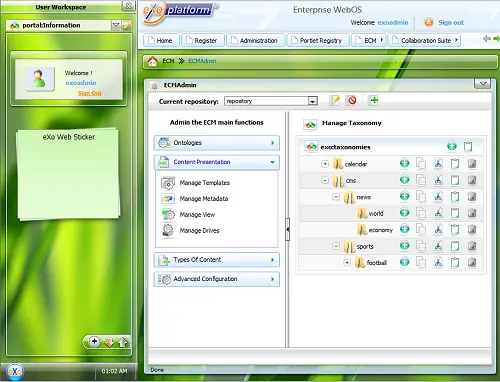
Task: Open the Register navigation tab
Action: (x=202, y=40)
